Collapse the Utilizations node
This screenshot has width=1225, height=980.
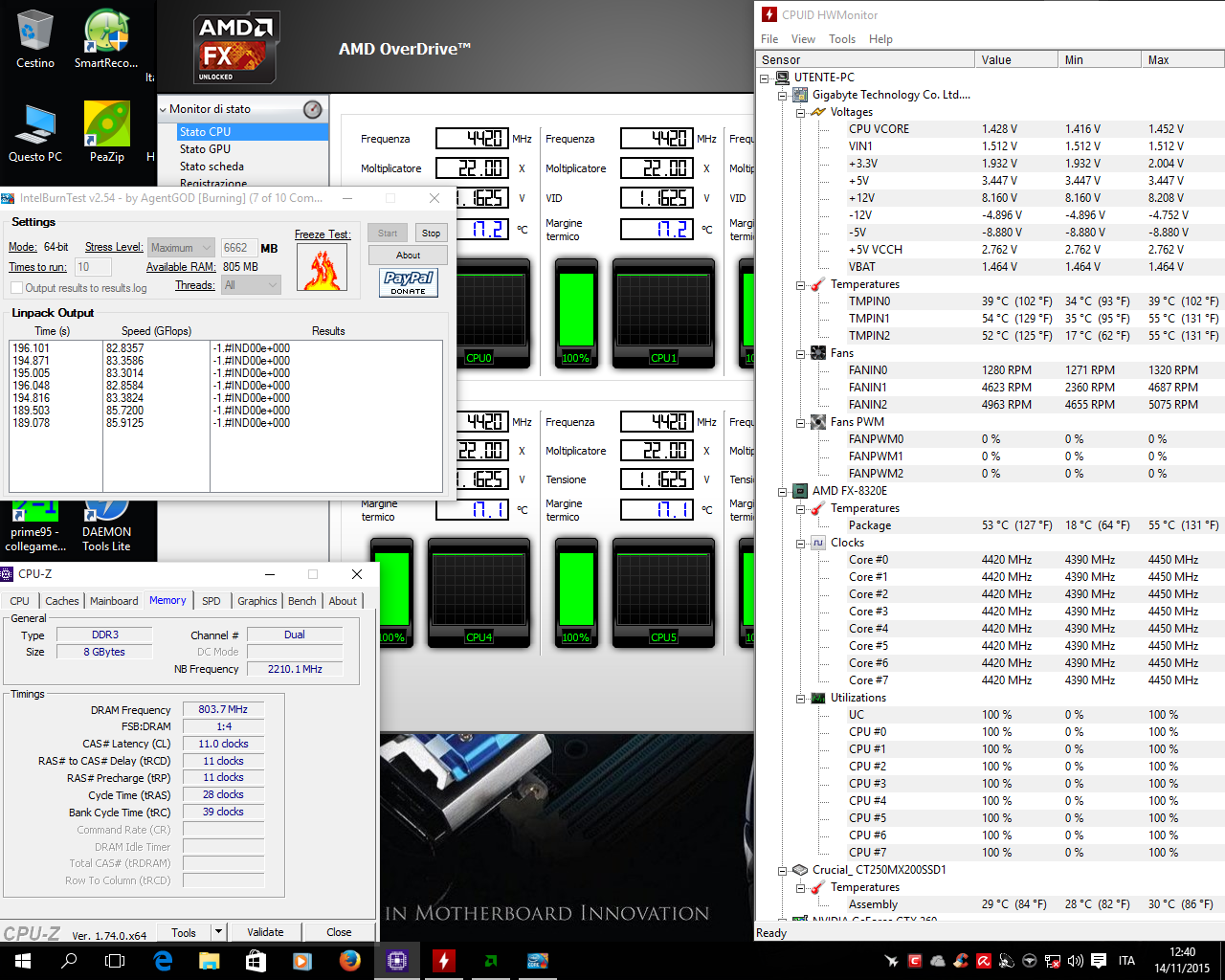pyautogui.click(x=800, y=698)
